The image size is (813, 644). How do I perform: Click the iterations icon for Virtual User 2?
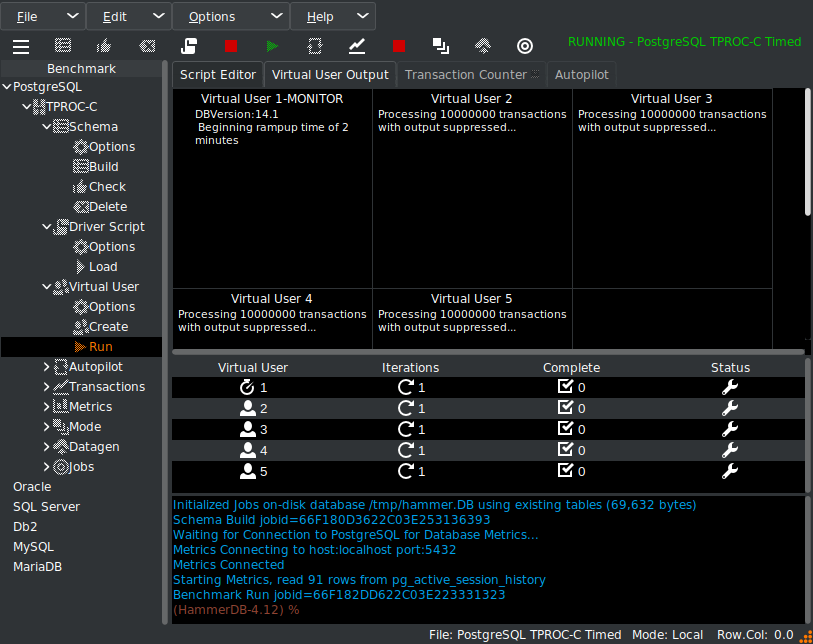point(405,409)
